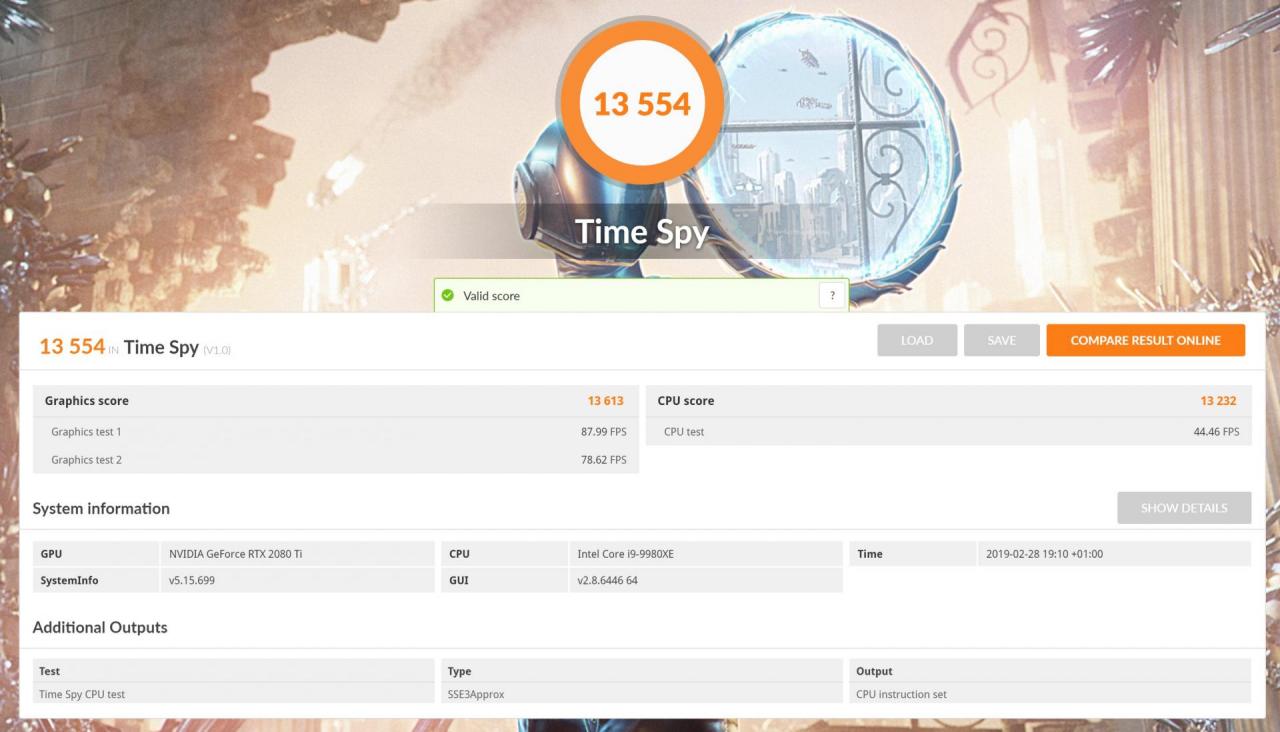This screenshot has height=732, width=1280.
Task: Select Intel Core i9-9980XE value
Action: pyautogui.click(x=626, y=554)
